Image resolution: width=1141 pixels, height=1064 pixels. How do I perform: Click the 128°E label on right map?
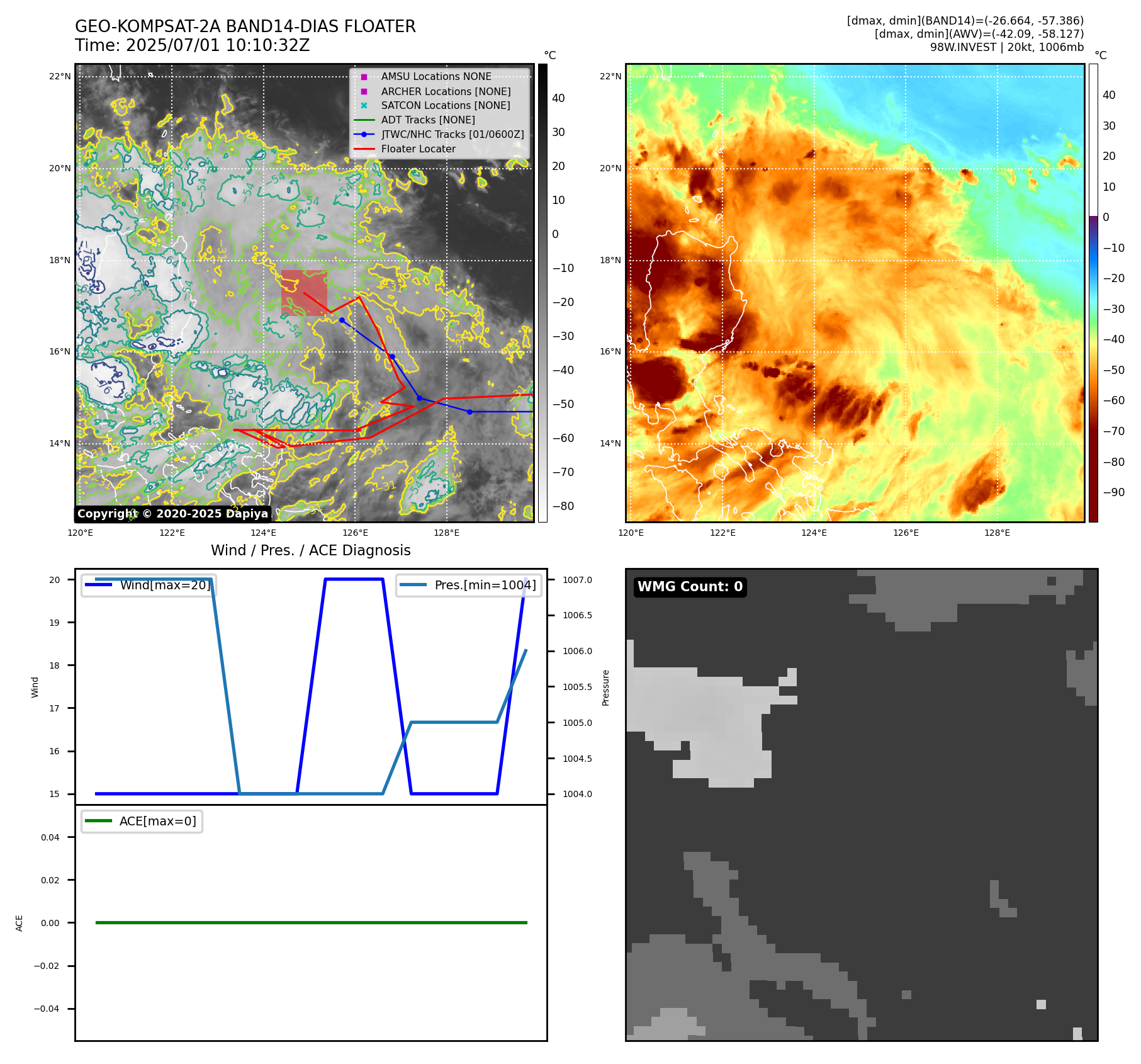pyautogui.click(x=998, y=533)
